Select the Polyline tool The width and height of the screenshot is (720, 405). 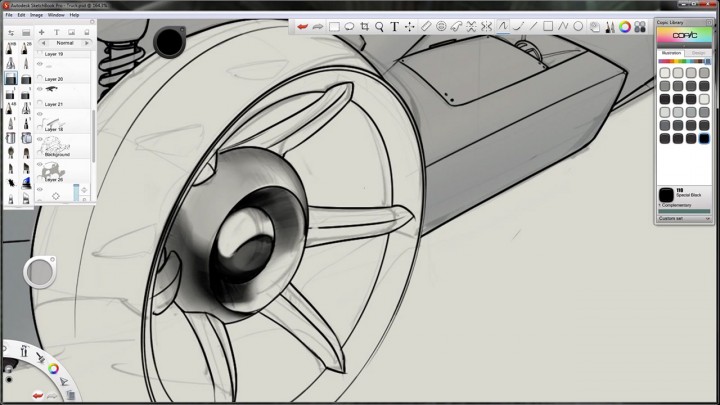pos(563,27)
